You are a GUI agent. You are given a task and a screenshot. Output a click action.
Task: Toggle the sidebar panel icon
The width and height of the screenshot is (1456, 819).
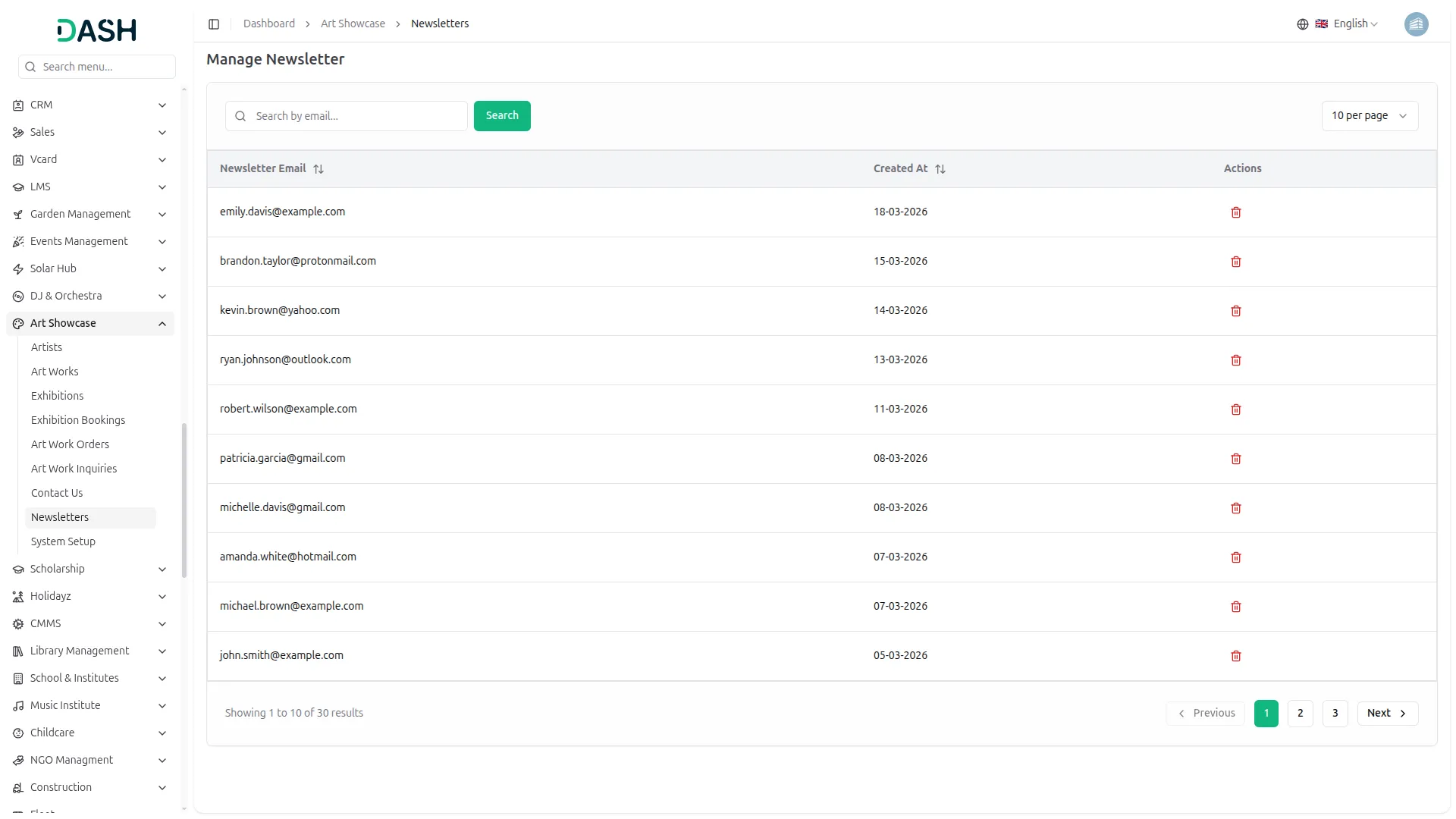[214, 24]
